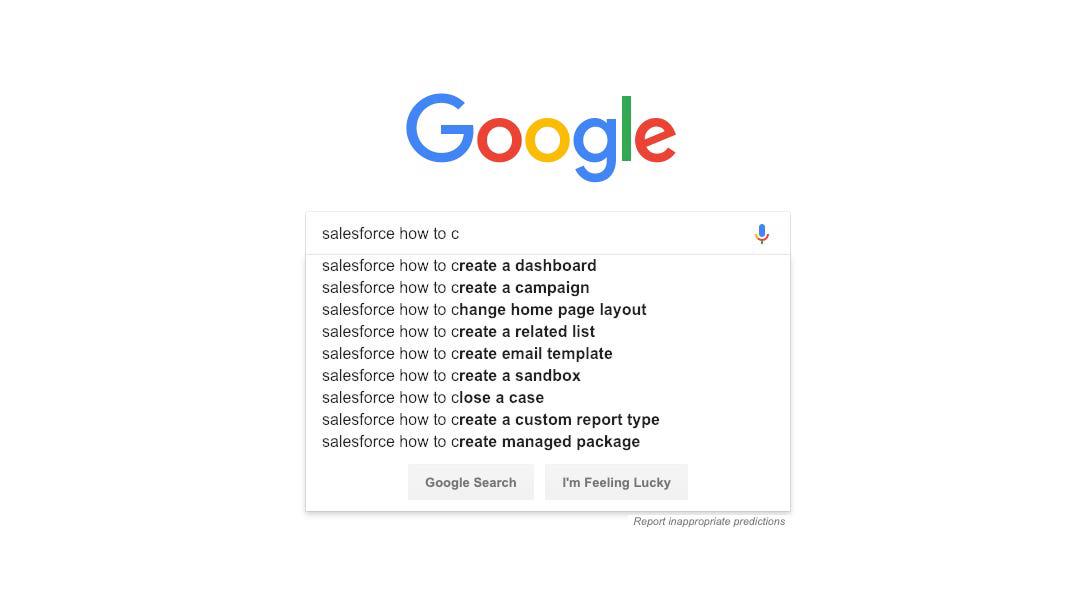Choose 'salesforce how to create managed package'
1082x609 pixels.
(x=480, y=441)
